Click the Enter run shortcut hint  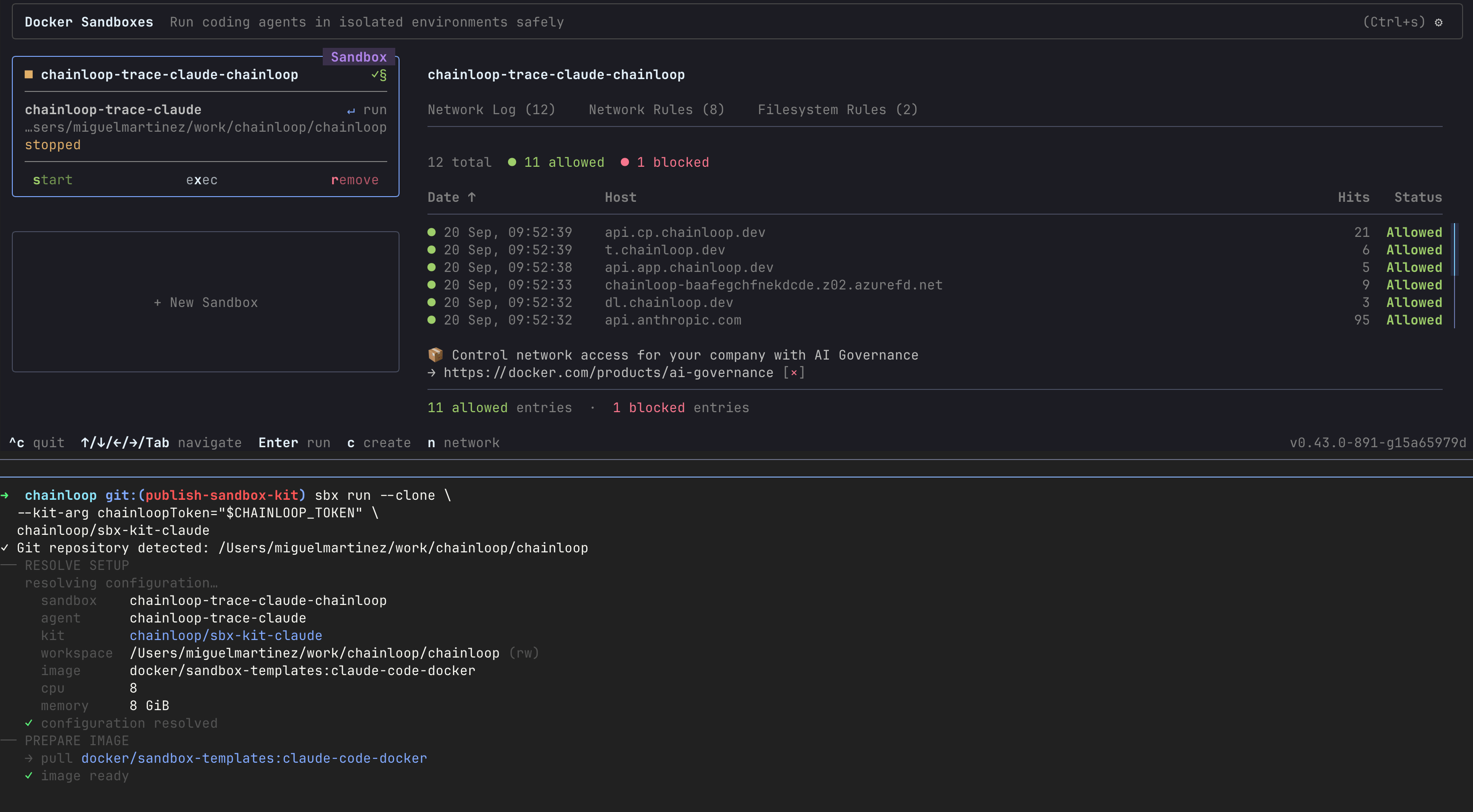(294, 443)
